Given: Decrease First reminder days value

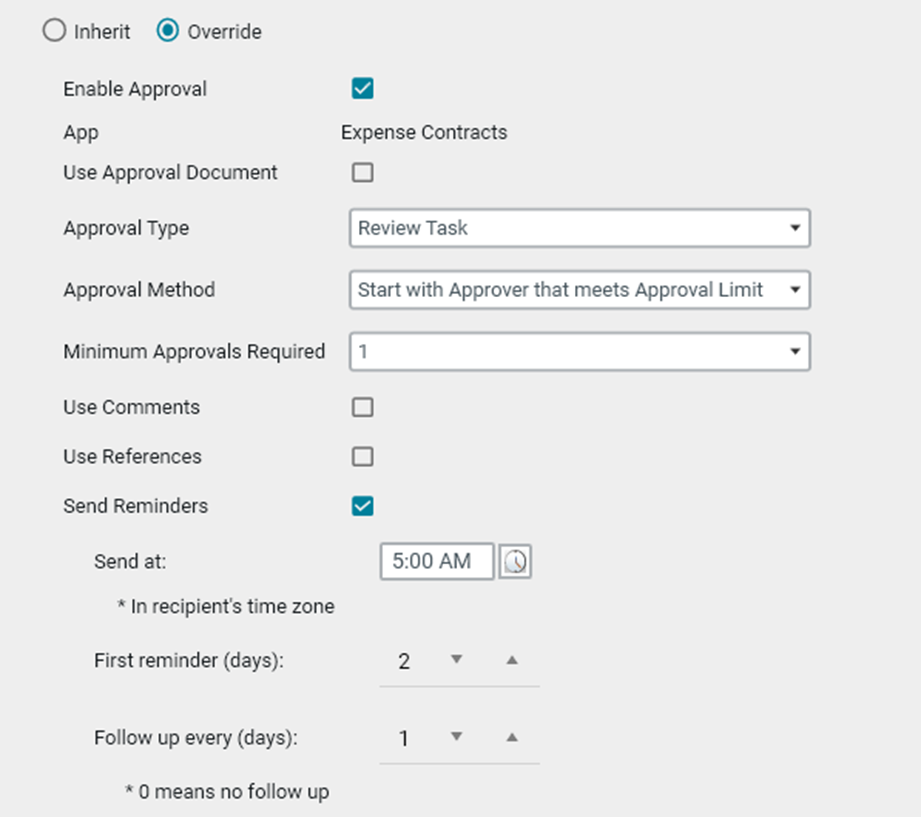Looking at the screenshot, I should click(457, 660).
